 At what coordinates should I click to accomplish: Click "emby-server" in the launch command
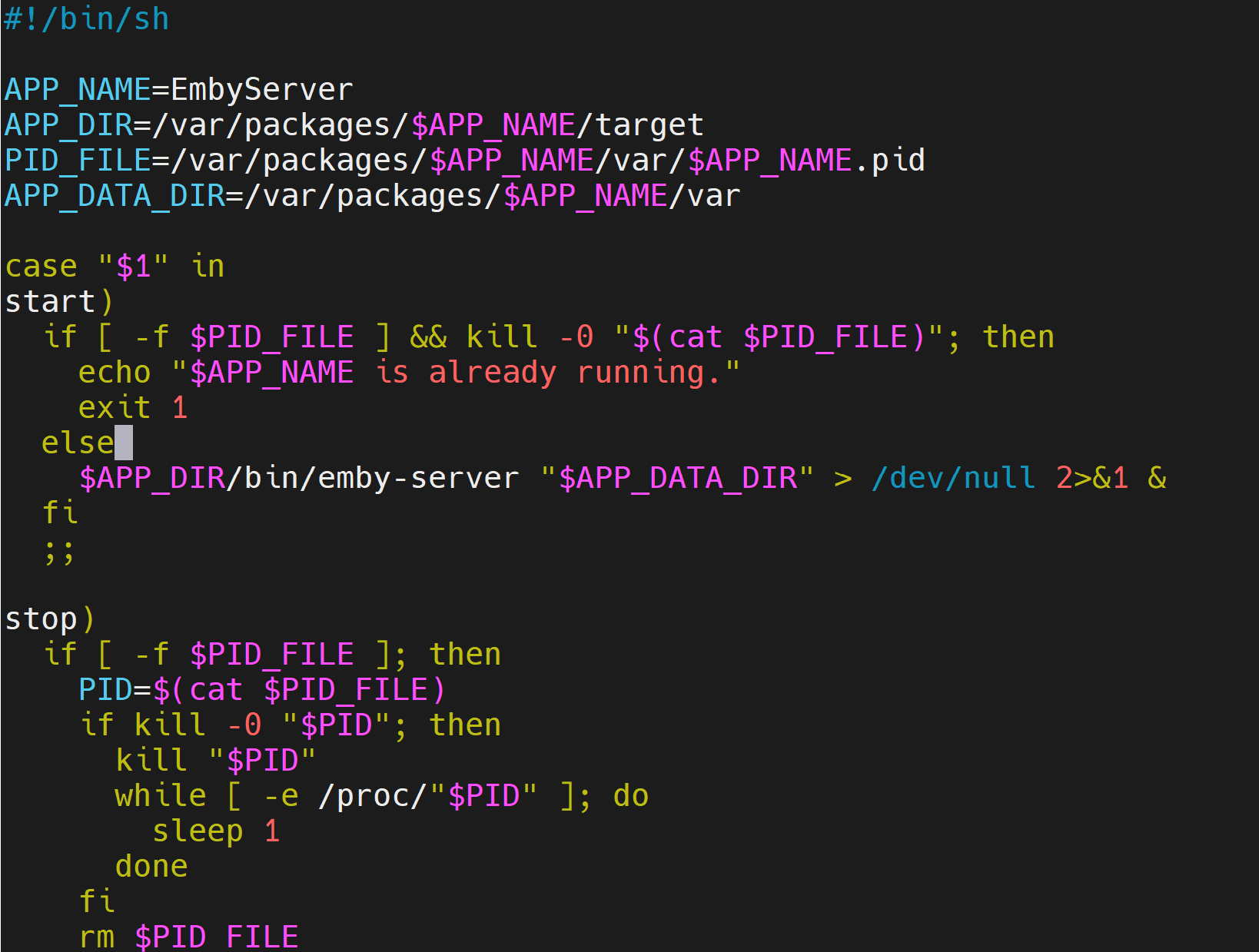pyautogui.click(x=419, y=479)
